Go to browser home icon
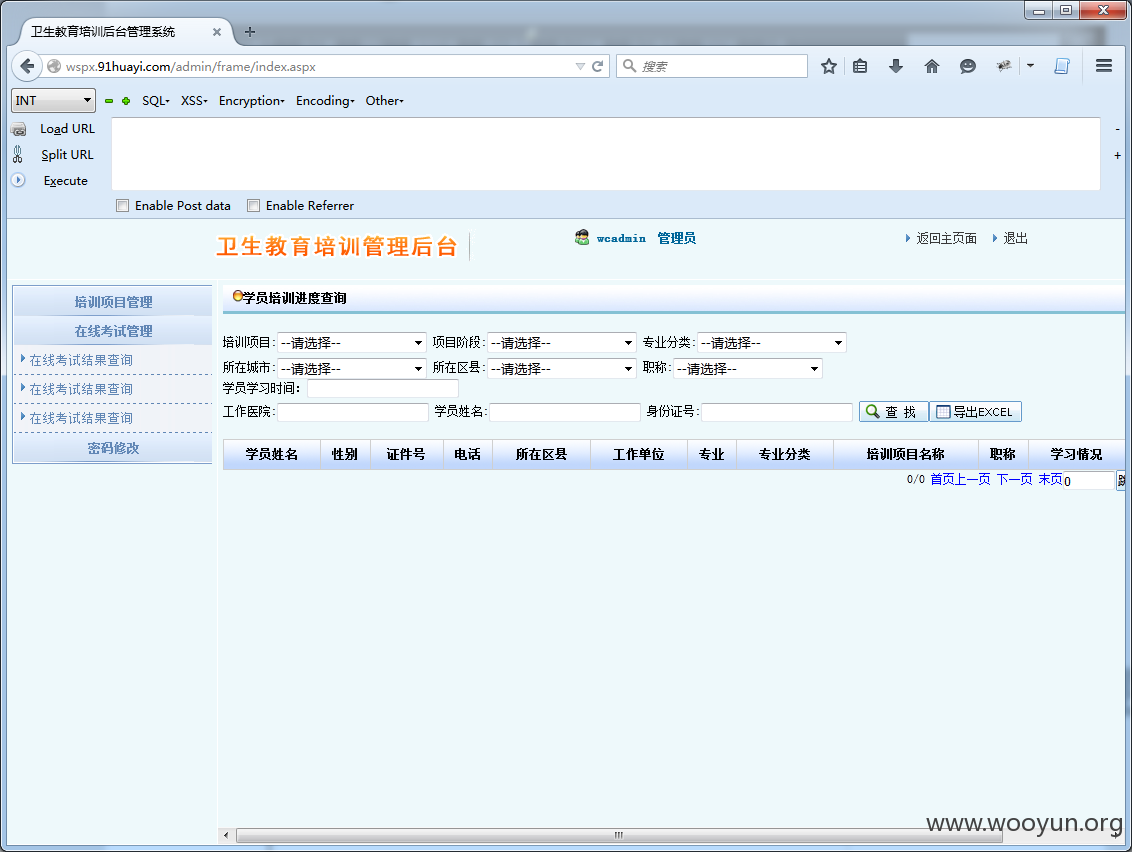Viewport: 1132px width, 852px height. click(x=932, y=66)
